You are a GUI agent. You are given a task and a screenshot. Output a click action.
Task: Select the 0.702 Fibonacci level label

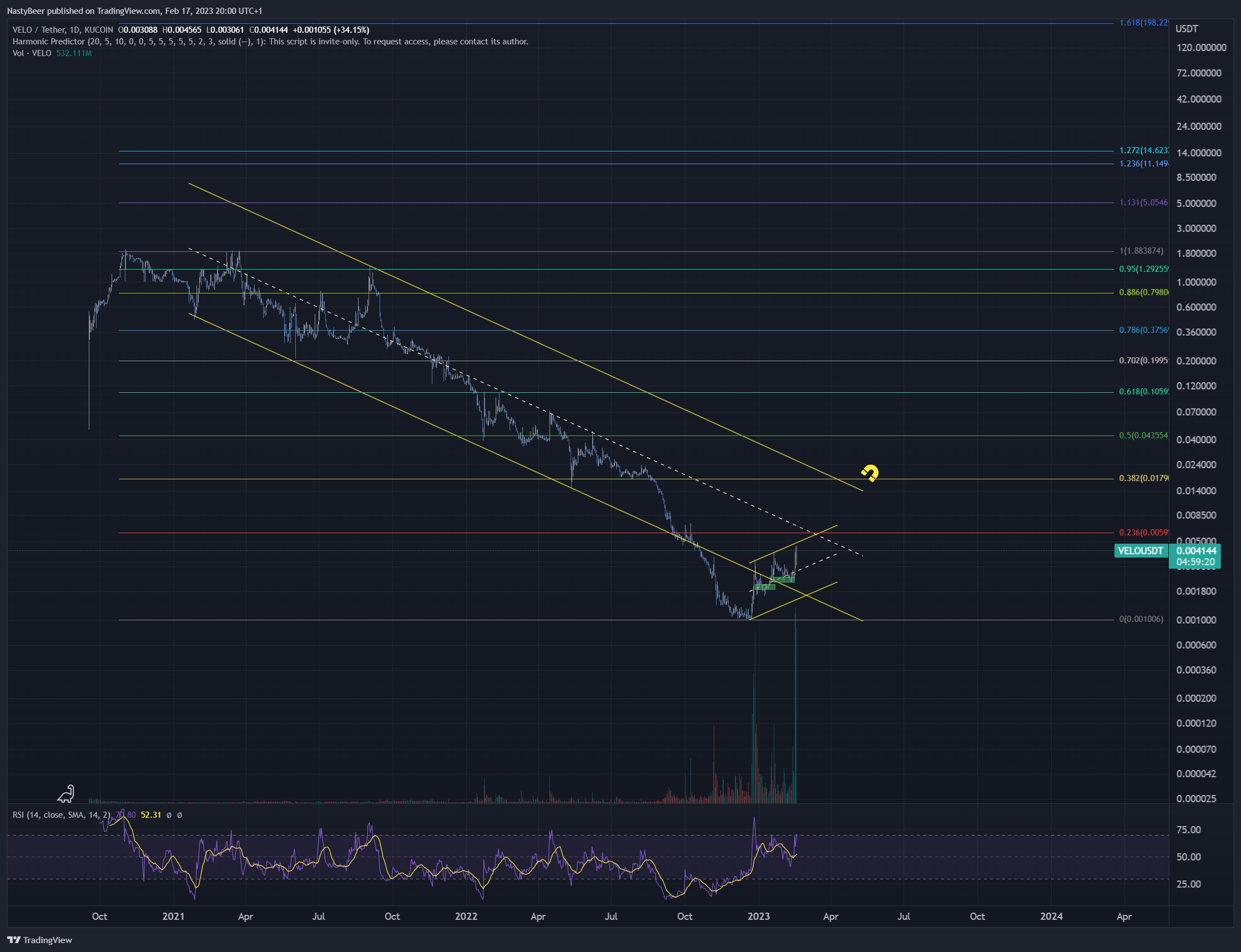[1143, 361]
